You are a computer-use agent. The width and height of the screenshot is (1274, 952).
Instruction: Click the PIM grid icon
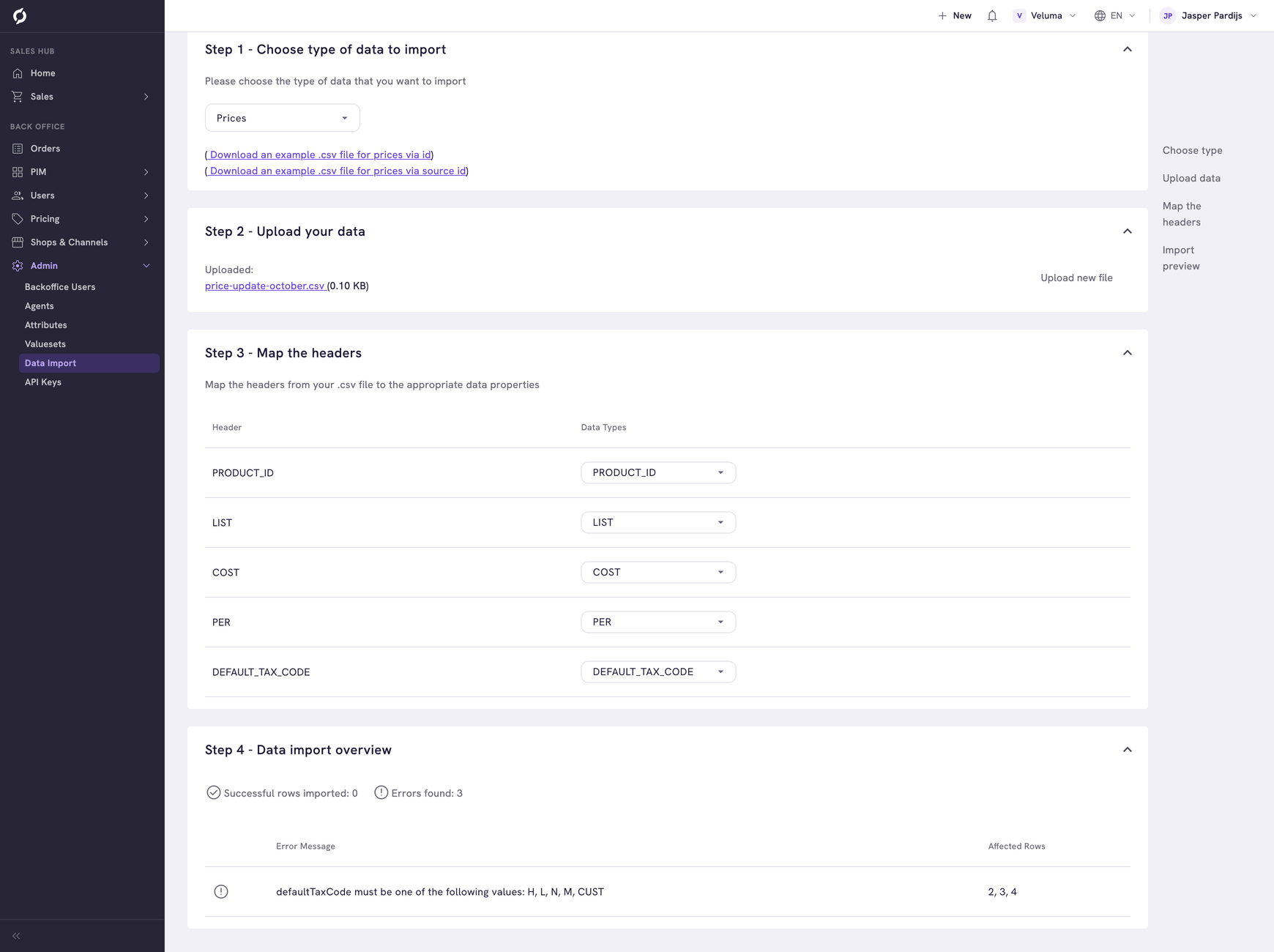(x=18, y=172)
